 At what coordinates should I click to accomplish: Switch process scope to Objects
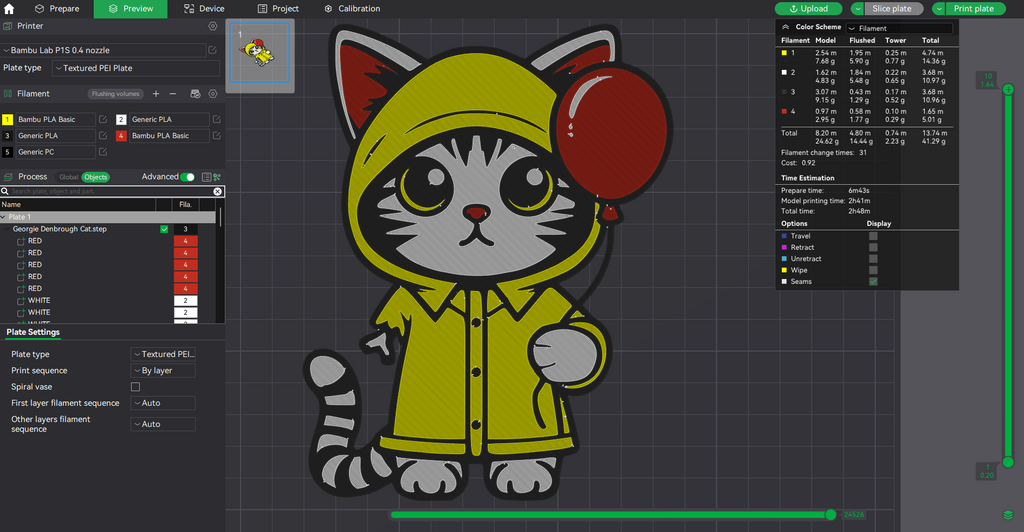[x=95, y=177]
